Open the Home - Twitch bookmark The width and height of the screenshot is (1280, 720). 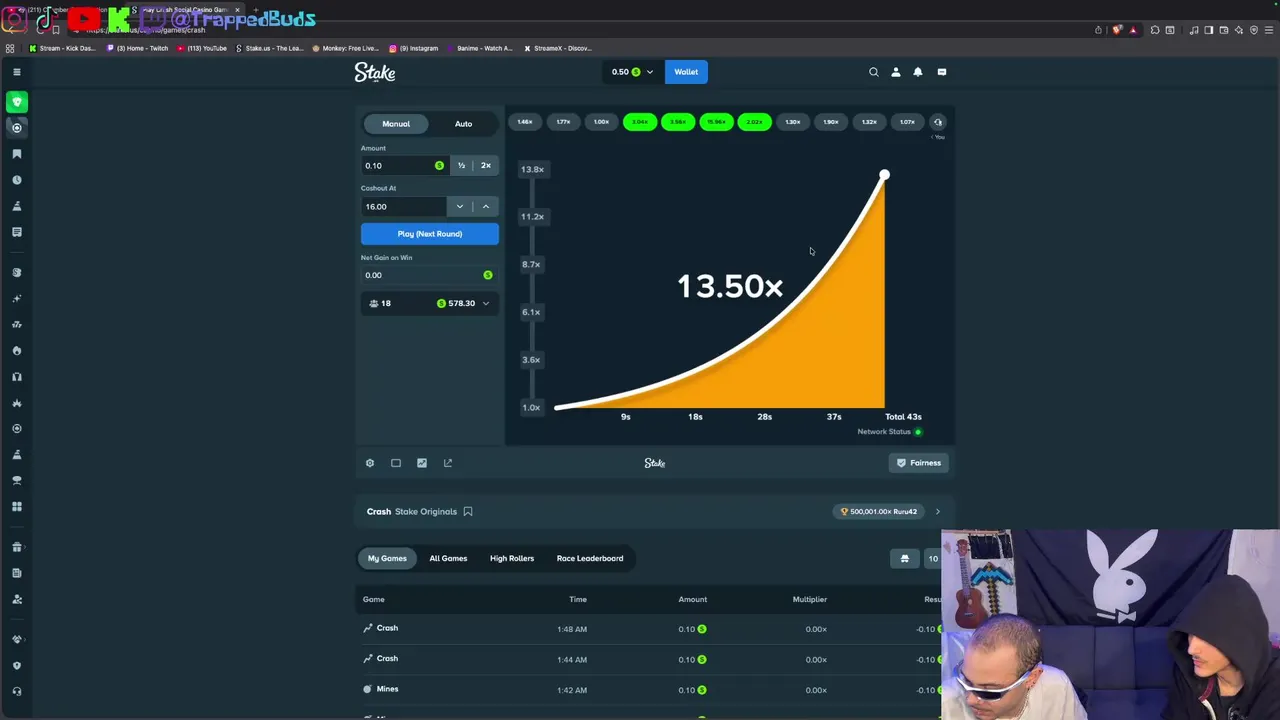pos(138,48)
